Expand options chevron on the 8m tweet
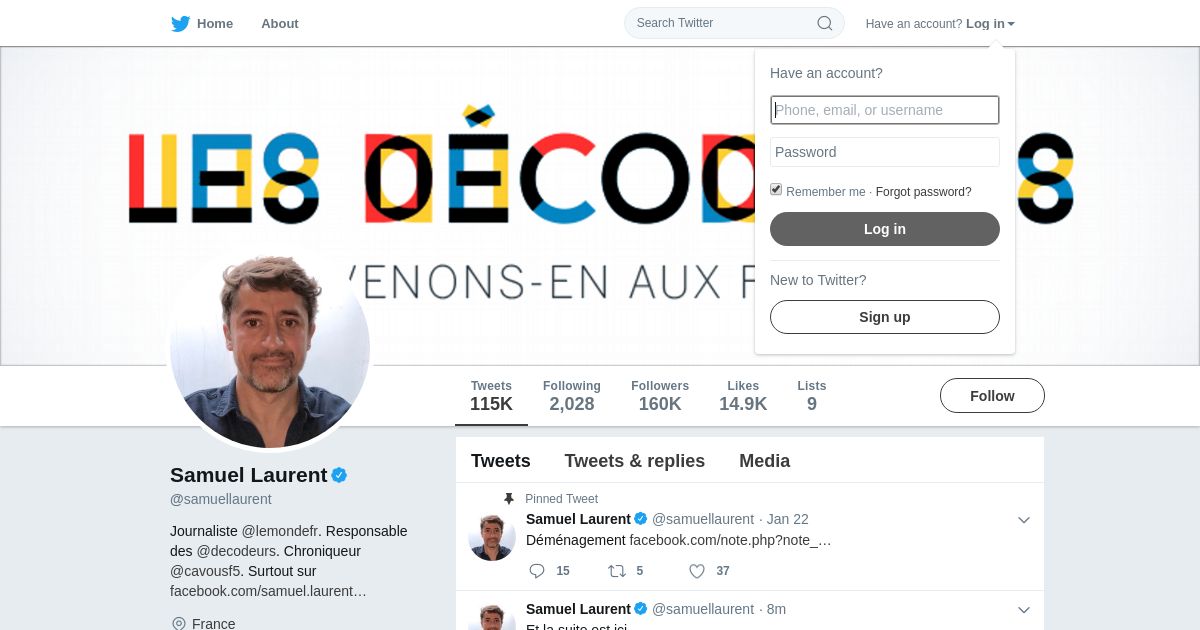 pos(1024,610)
